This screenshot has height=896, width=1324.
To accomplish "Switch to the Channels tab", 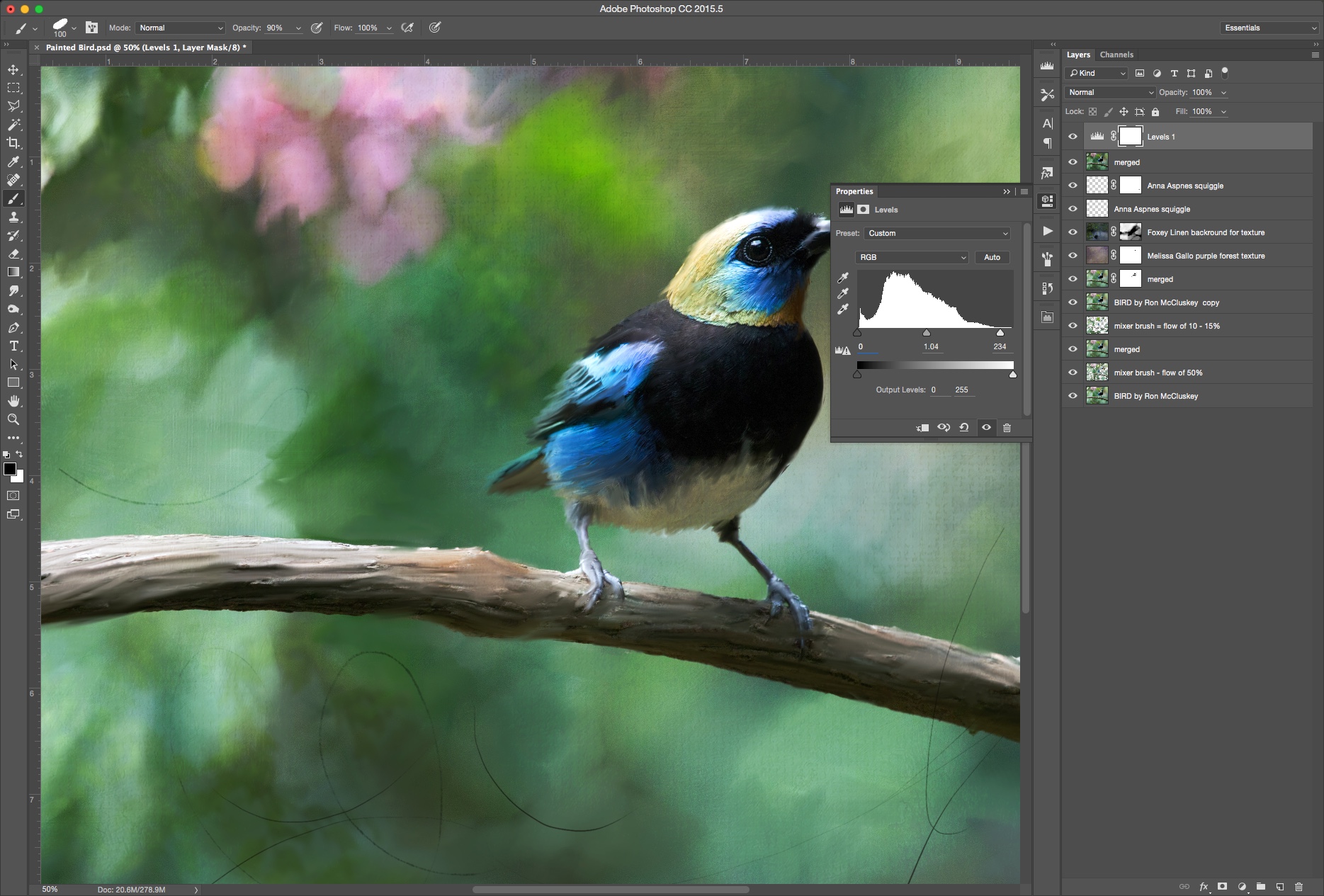I will [1116, 55].
